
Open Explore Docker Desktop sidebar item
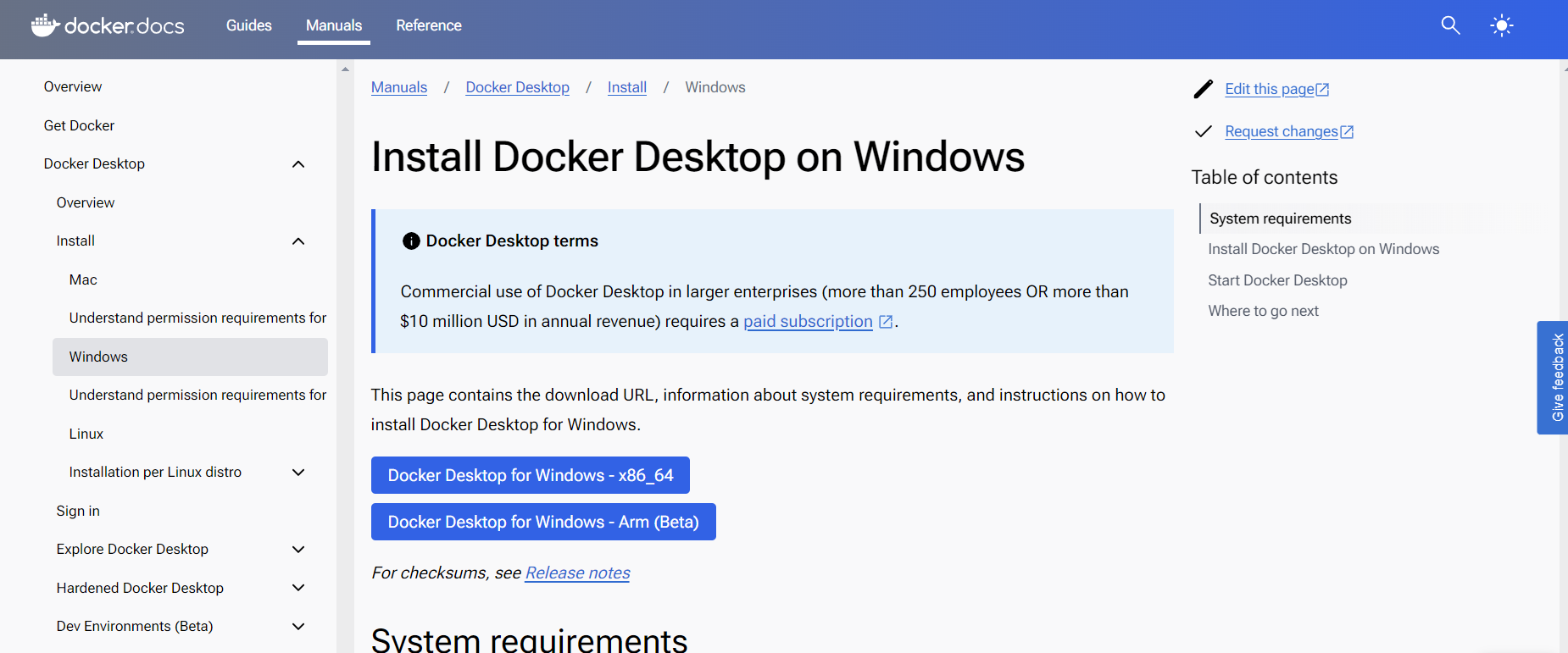click(132, 549)
